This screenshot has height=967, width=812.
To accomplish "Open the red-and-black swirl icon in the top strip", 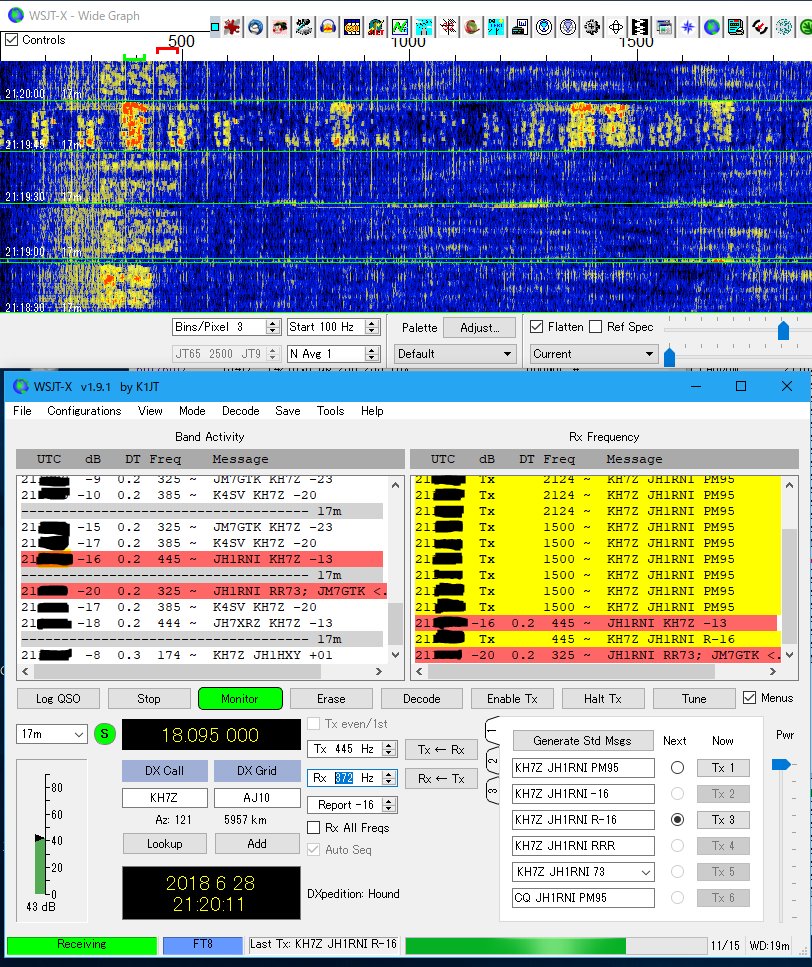I will pyautogui.click(x=760, y=27).
